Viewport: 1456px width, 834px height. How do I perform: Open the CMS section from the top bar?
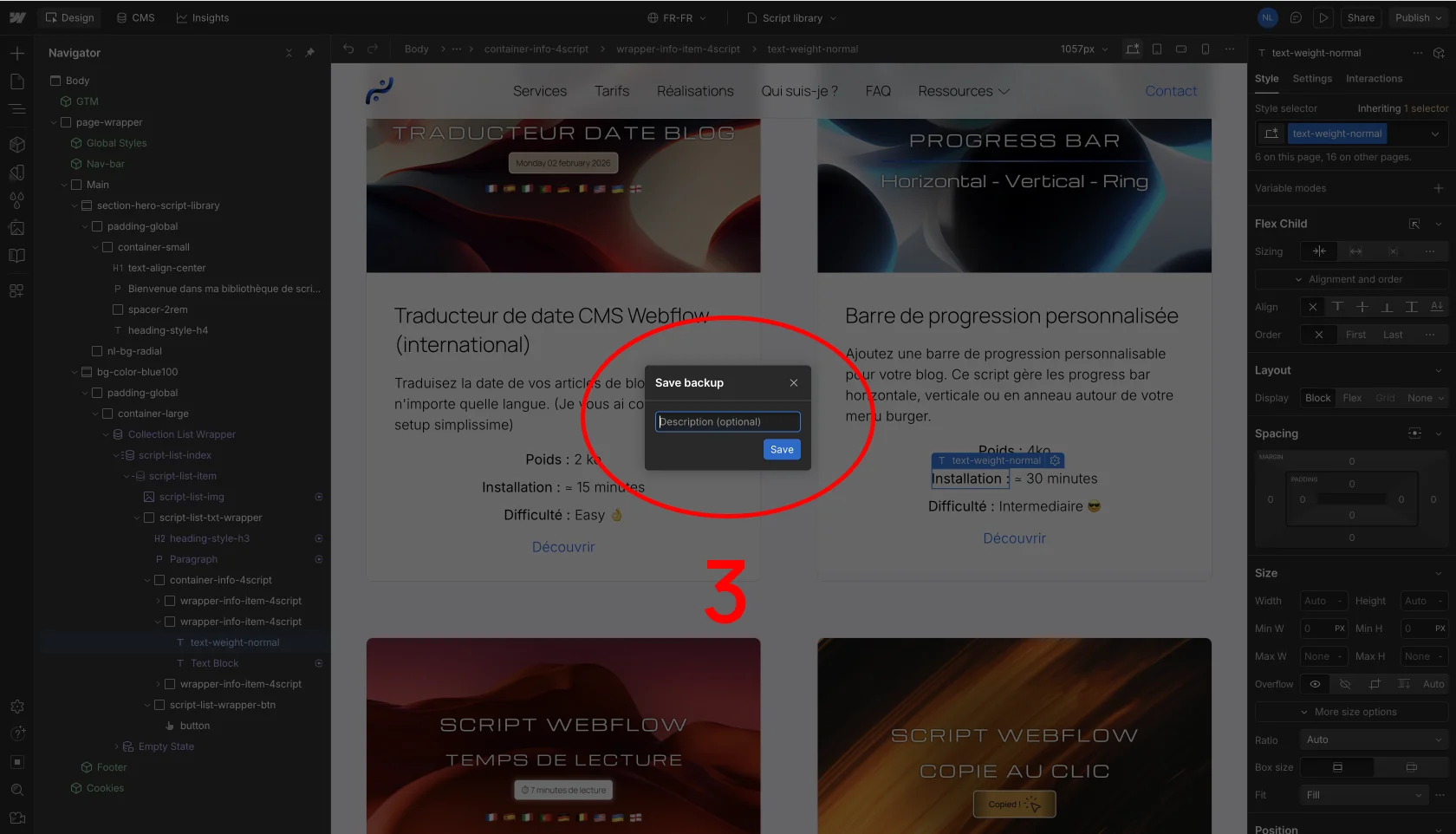(x=135, y=17)
